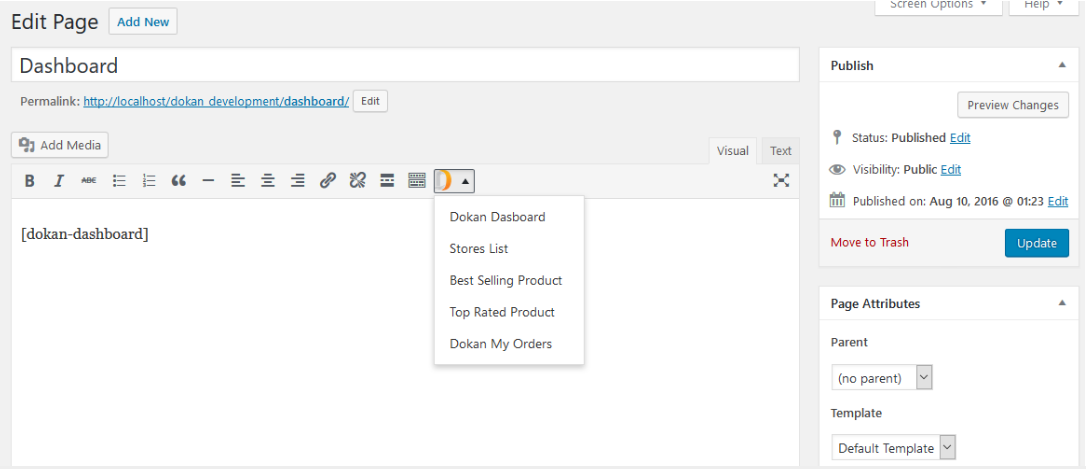Insert a bulleted list

119,182
